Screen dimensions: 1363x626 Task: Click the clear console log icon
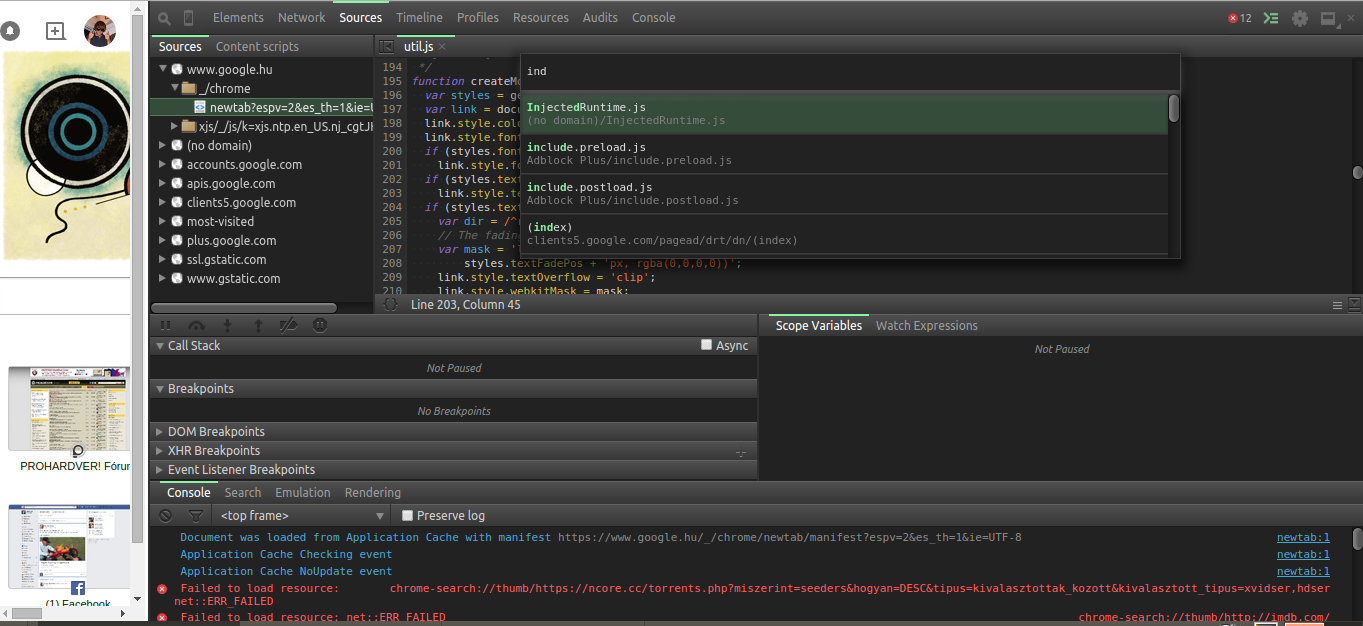pos(166,516)
